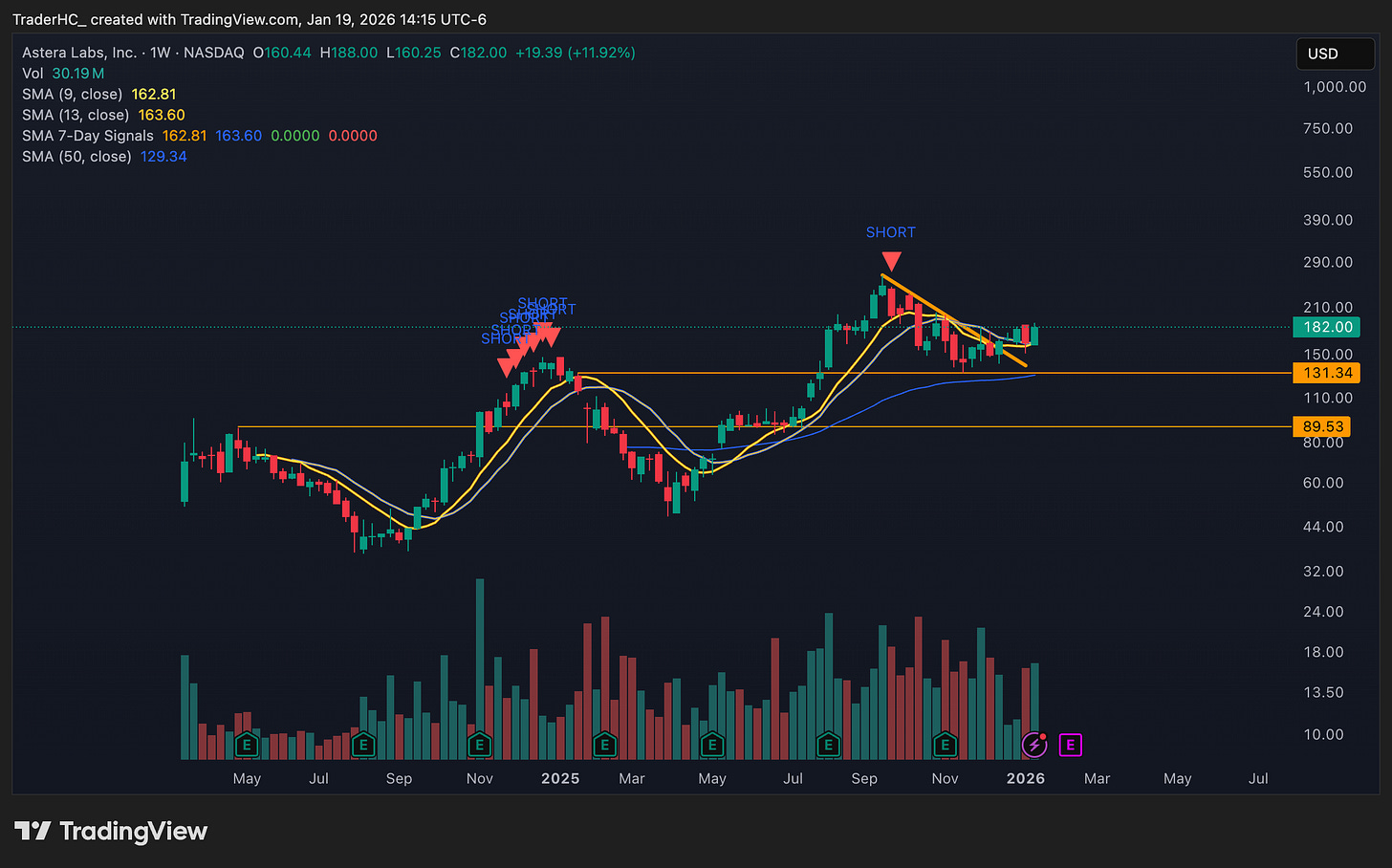Viewport: 1392px width, 868px height.
Task: Click the magenta upcoming earnings E icon
Action: coord(1070,745)
